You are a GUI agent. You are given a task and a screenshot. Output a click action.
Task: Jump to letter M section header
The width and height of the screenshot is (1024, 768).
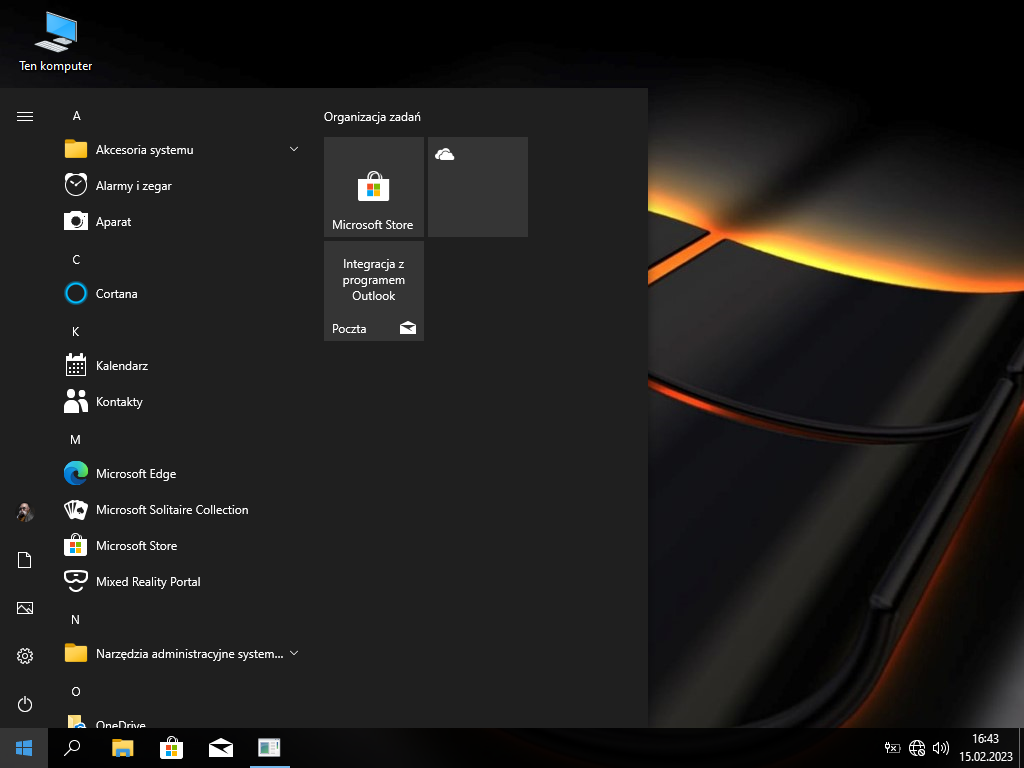click(x=75, y=440)
